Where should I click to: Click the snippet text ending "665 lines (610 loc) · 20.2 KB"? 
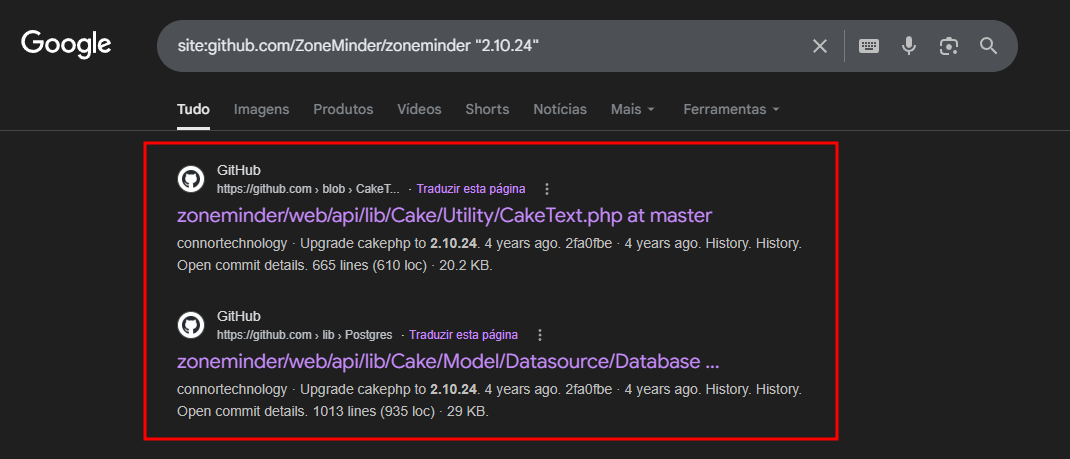click(489, 254)
